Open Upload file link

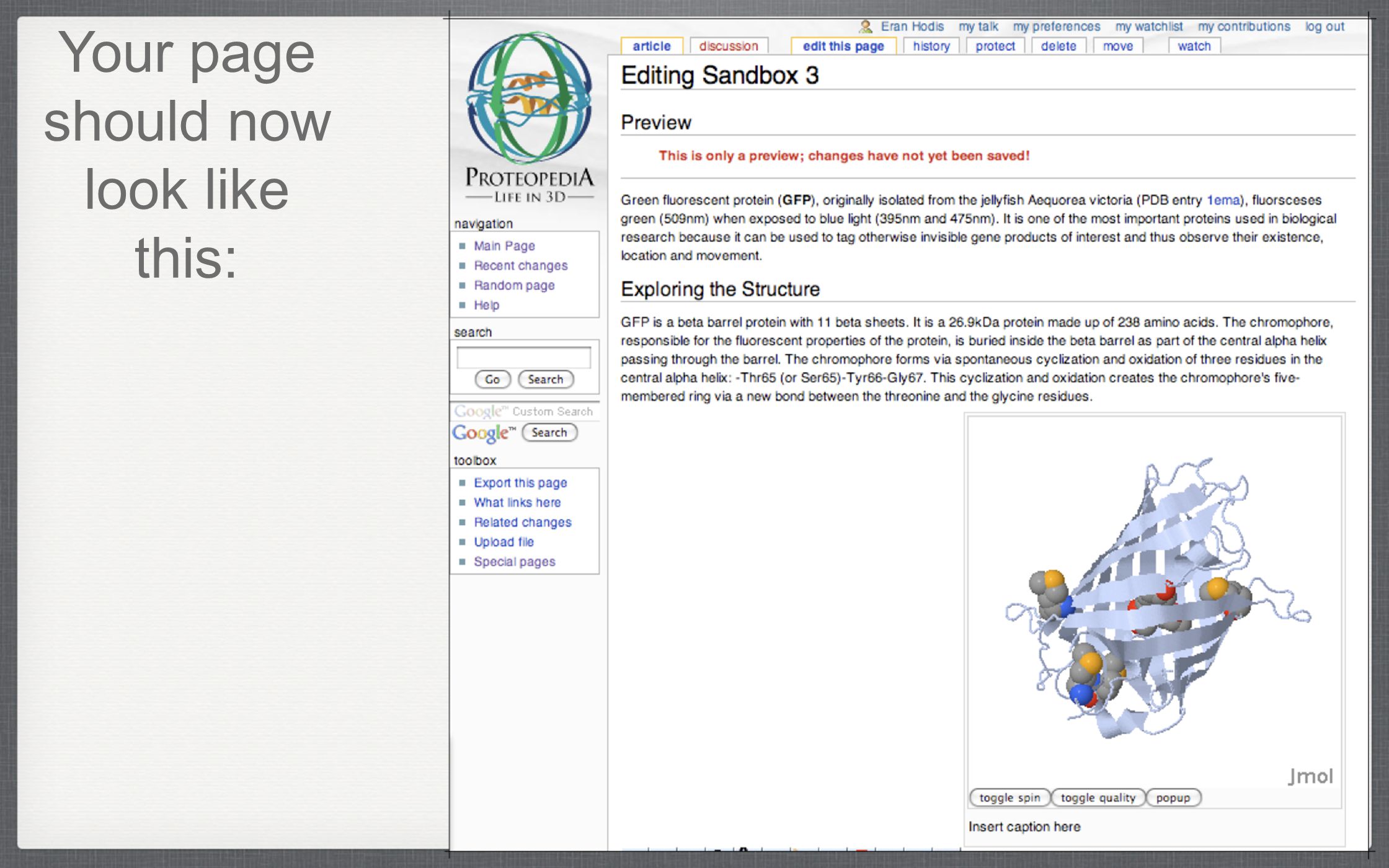pyautogui.click(x=504, y=542)
